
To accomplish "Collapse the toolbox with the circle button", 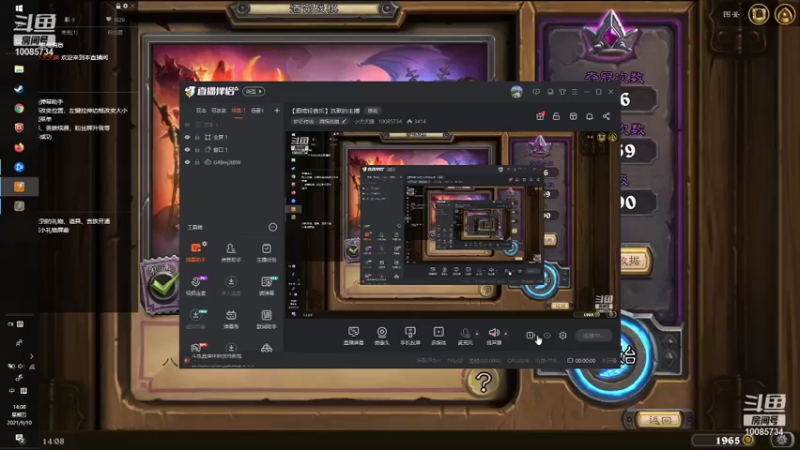I will point(273,227).
